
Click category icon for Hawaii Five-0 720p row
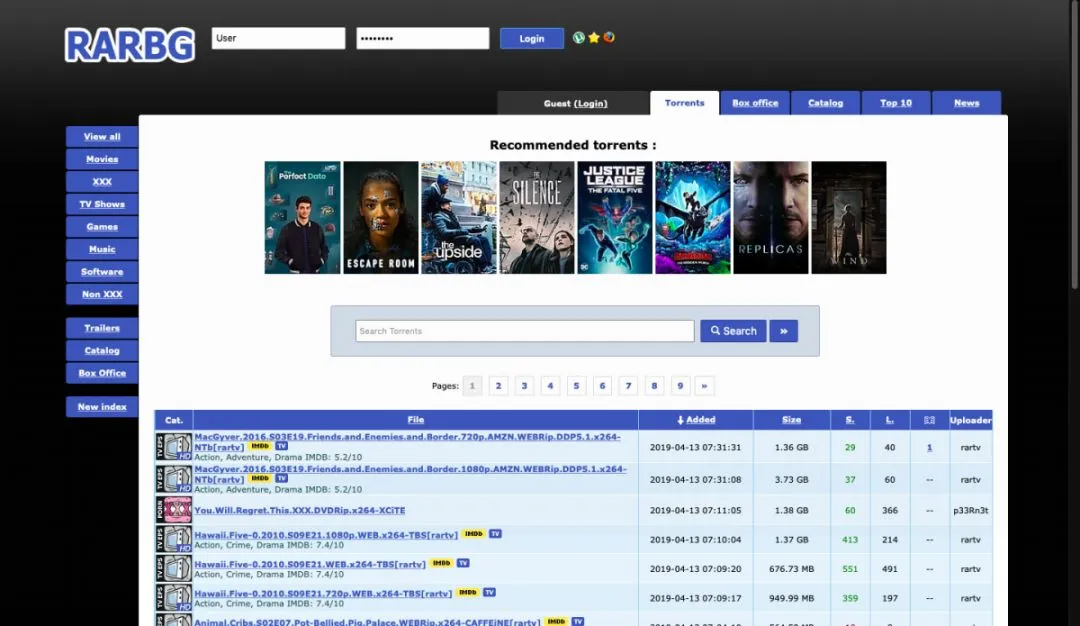coord(174,598)
